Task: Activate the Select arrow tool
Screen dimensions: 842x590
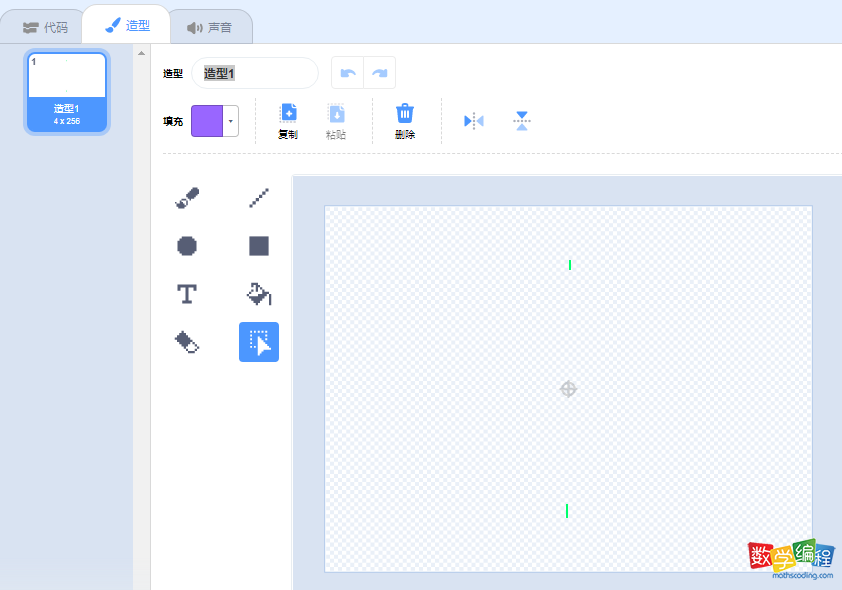Action: tap(259, 342)
